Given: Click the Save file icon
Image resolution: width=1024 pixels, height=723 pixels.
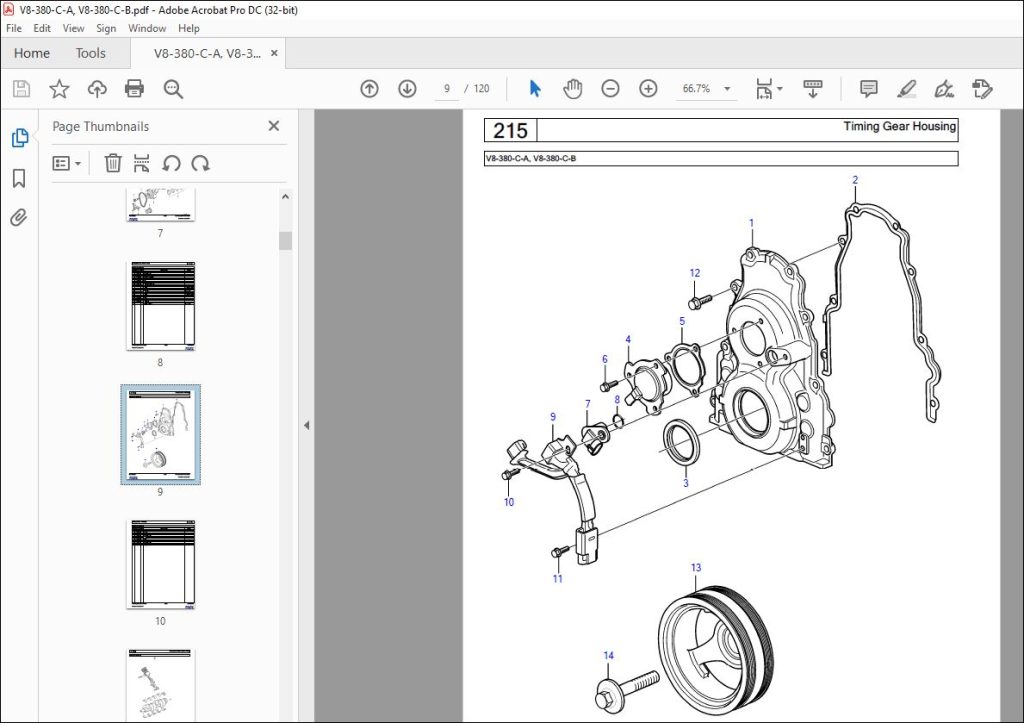Looking at the screenshot, I should [22, 89].
